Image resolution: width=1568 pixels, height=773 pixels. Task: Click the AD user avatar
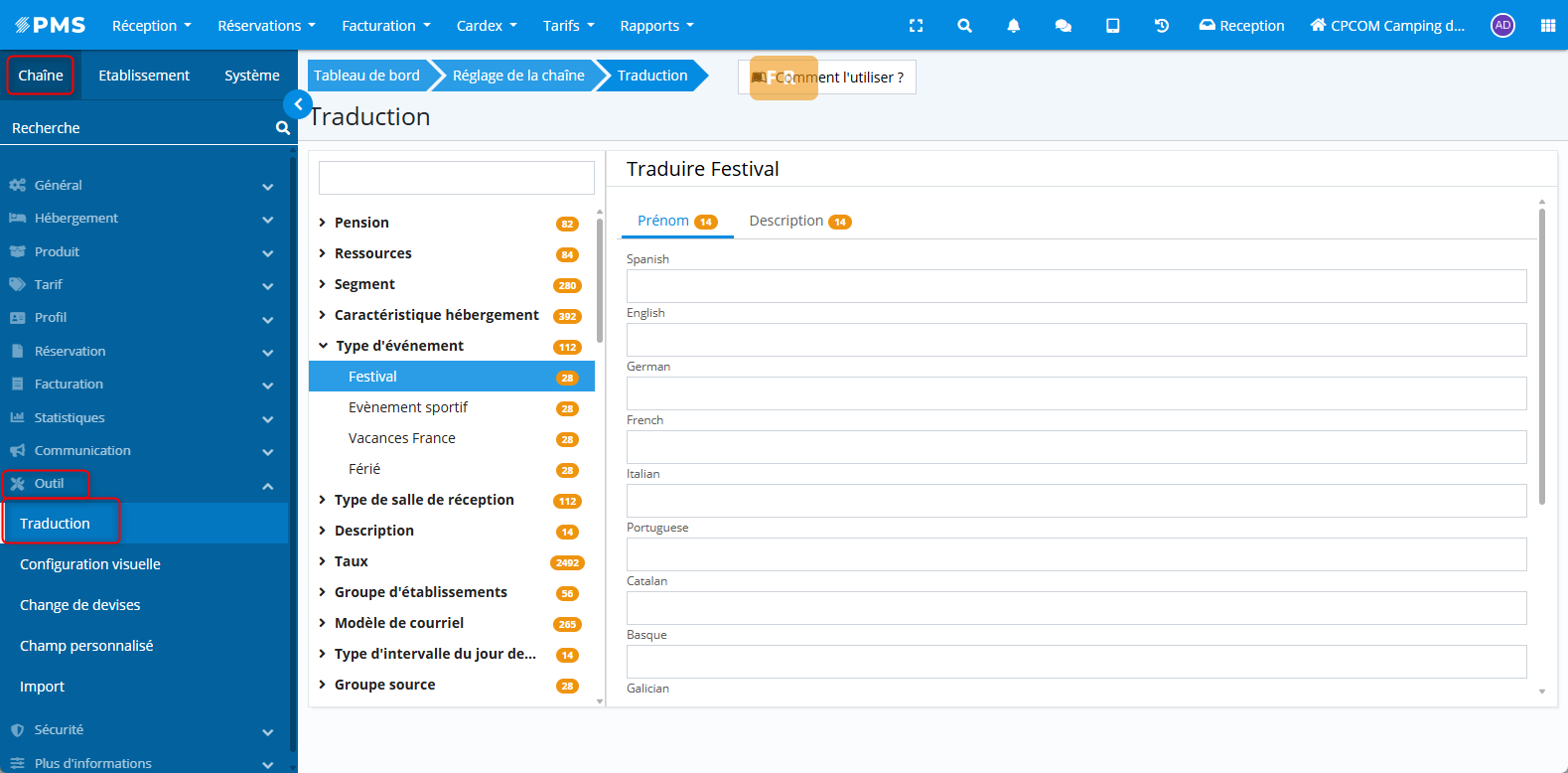(1502, 26)
